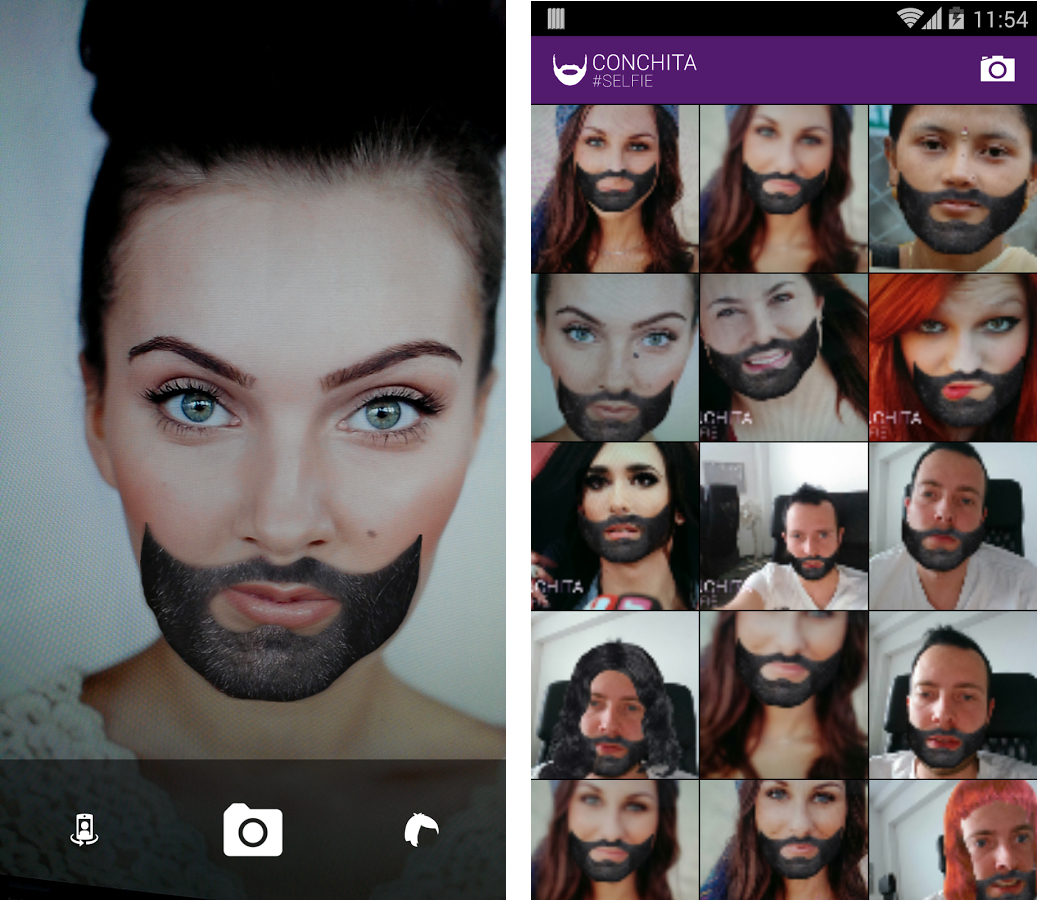Open bottom-row left selfie of brunette woman
The height and width of the screenshot is (900, 1037).
(x=614, y=840)
